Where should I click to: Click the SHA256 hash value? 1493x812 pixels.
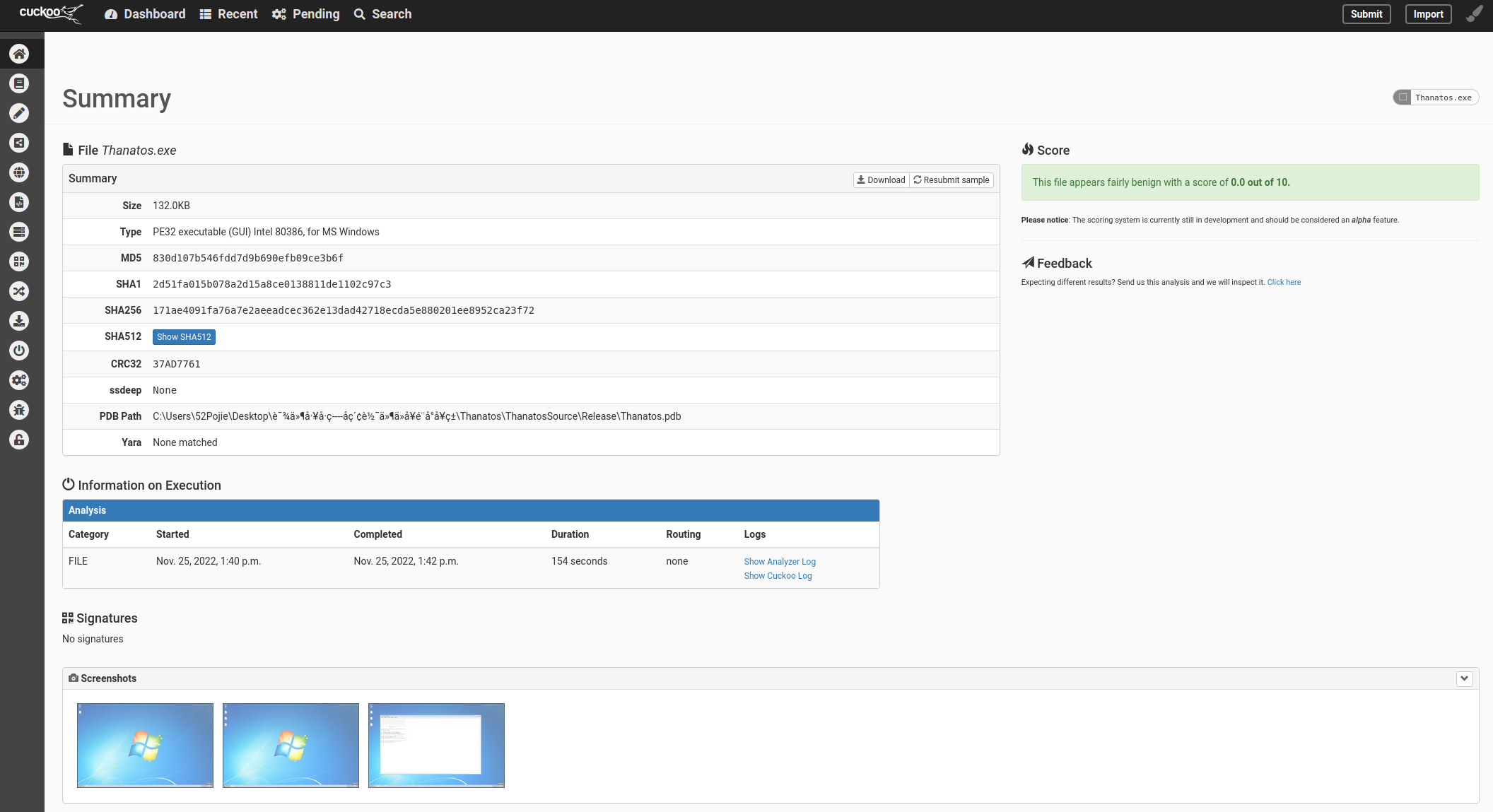tap(344, 310)
